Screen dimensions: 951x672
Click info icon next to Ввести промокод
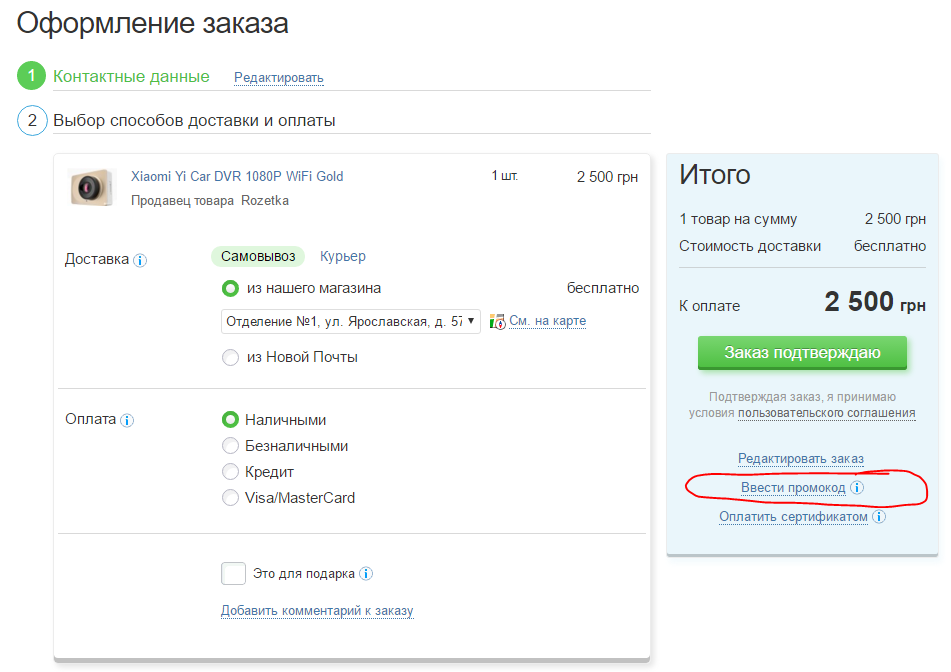[x=857, y=488]
